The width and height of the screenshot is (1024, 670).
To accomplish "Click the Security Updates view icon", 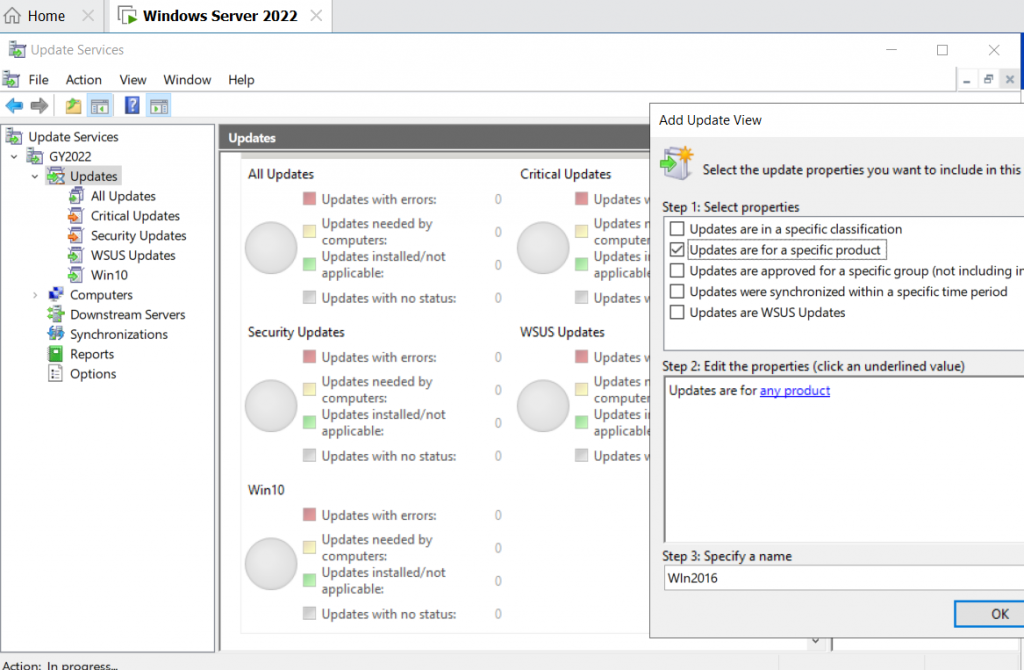I will (76, 235).
